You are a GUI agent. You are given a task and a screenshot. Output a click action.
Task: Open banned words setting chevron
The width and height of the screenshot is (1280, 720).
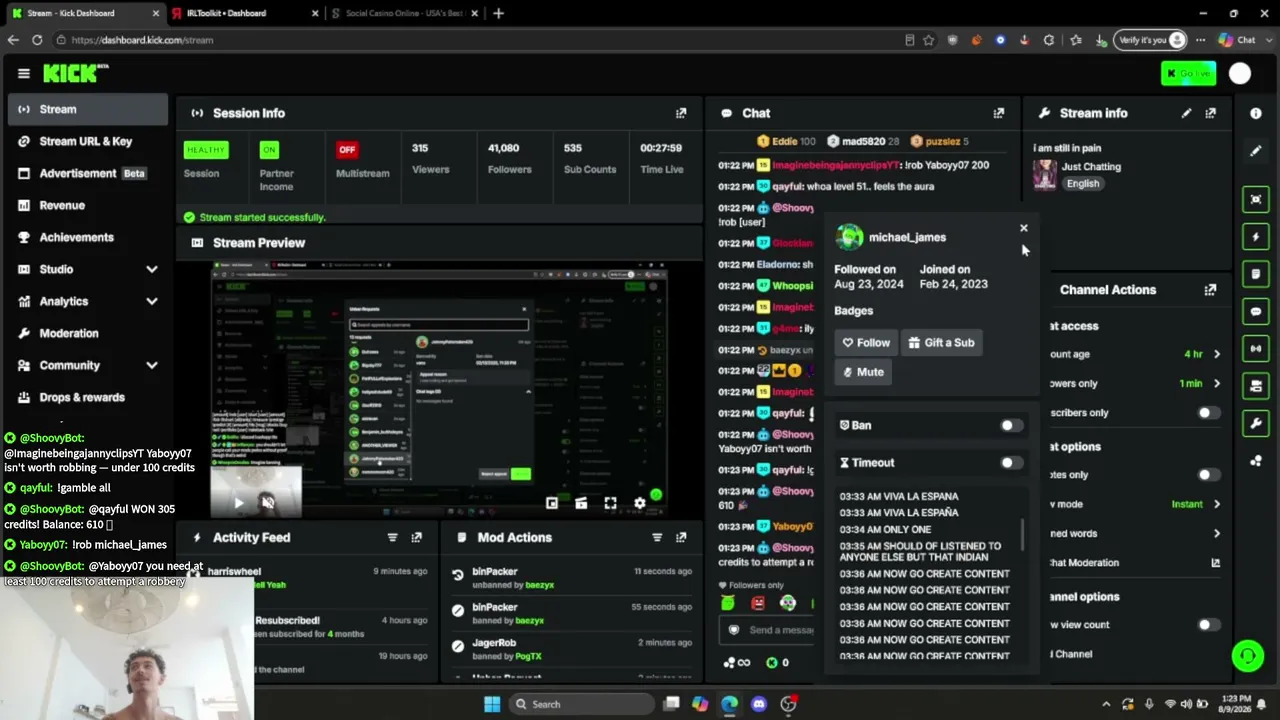click(x=1217, y=534)
